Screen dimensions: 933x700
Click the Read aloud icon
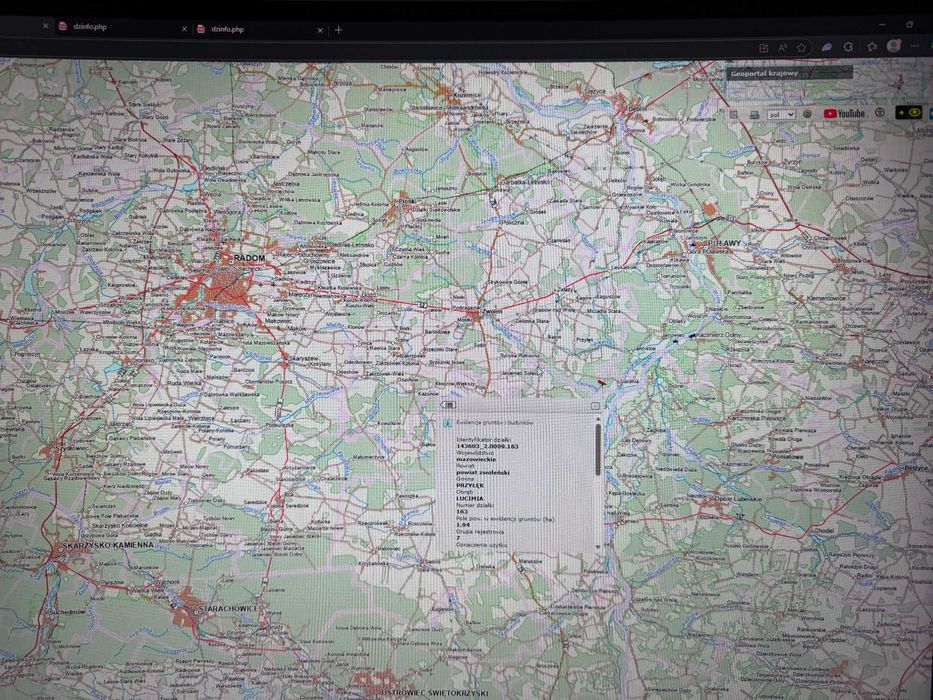(782, 48)
